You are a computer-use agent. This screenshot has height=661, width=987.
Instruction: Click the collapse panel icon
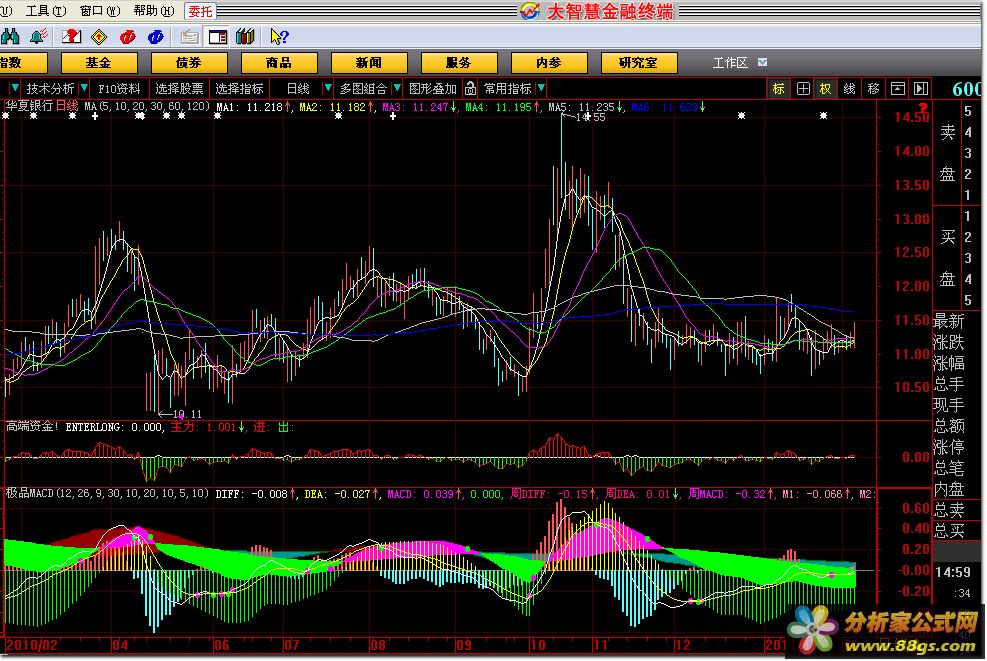pyautogui.click(x=898, y=89)
